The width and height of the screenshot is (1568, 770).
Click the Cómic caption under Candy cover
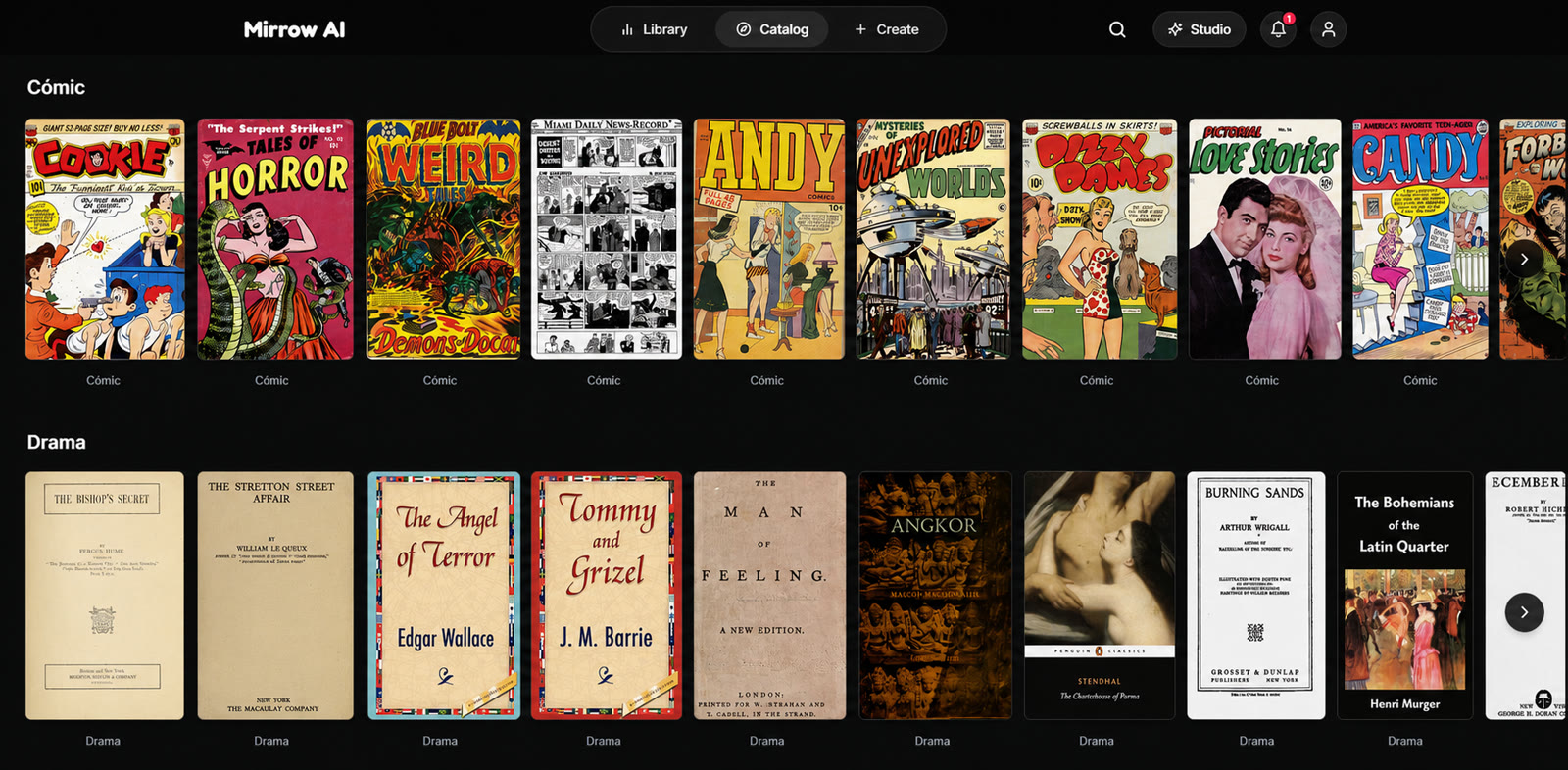coord(1420,380)
